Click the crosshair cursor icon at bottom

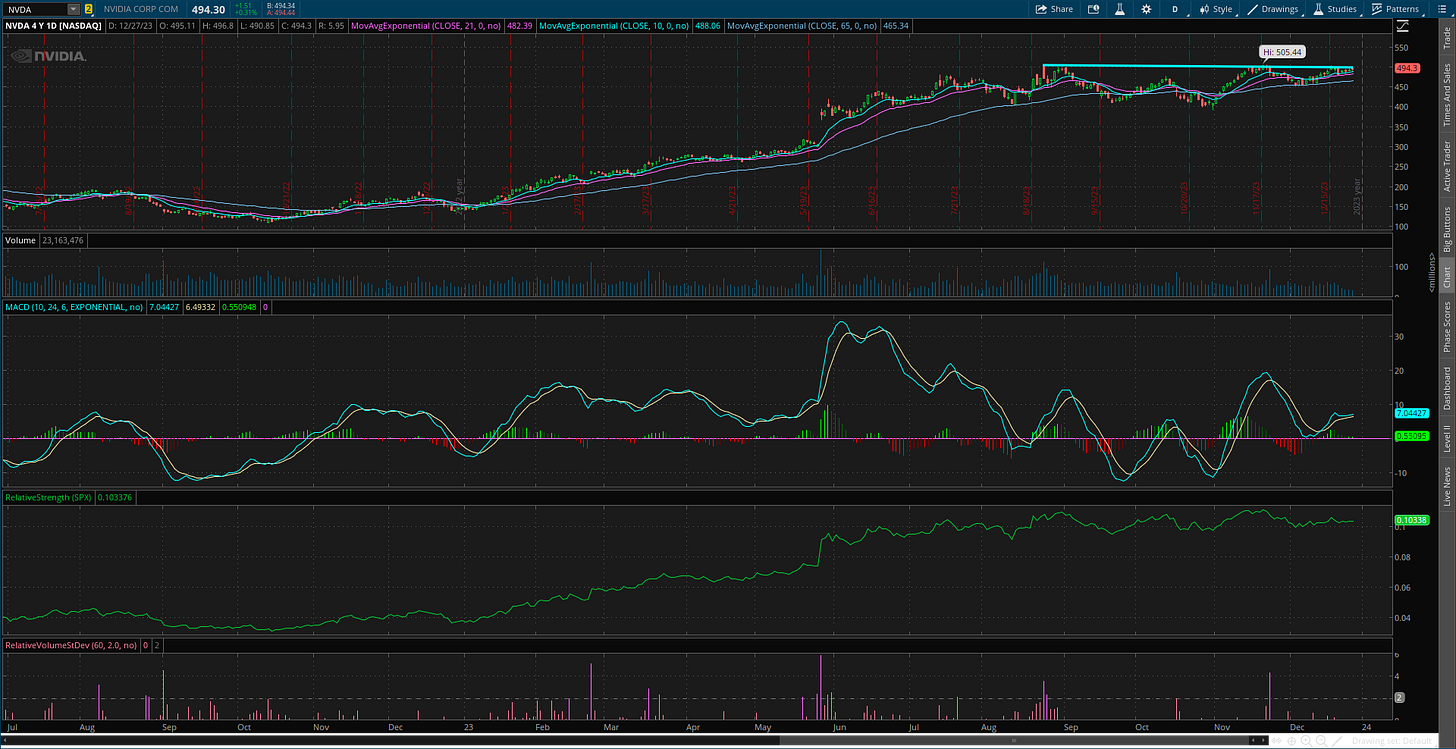click(x=1291, y=741)
